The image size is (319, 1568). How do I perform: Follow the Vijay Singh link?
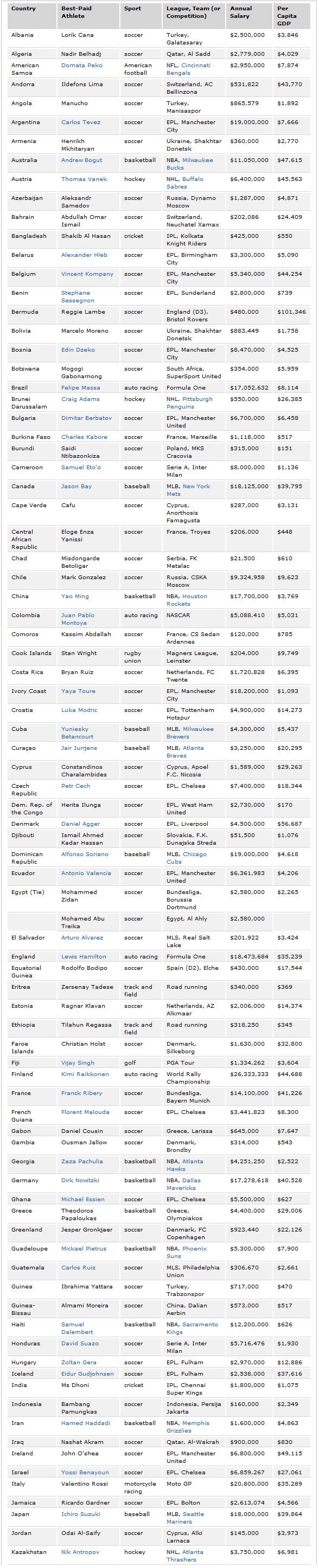[78, 1063]
